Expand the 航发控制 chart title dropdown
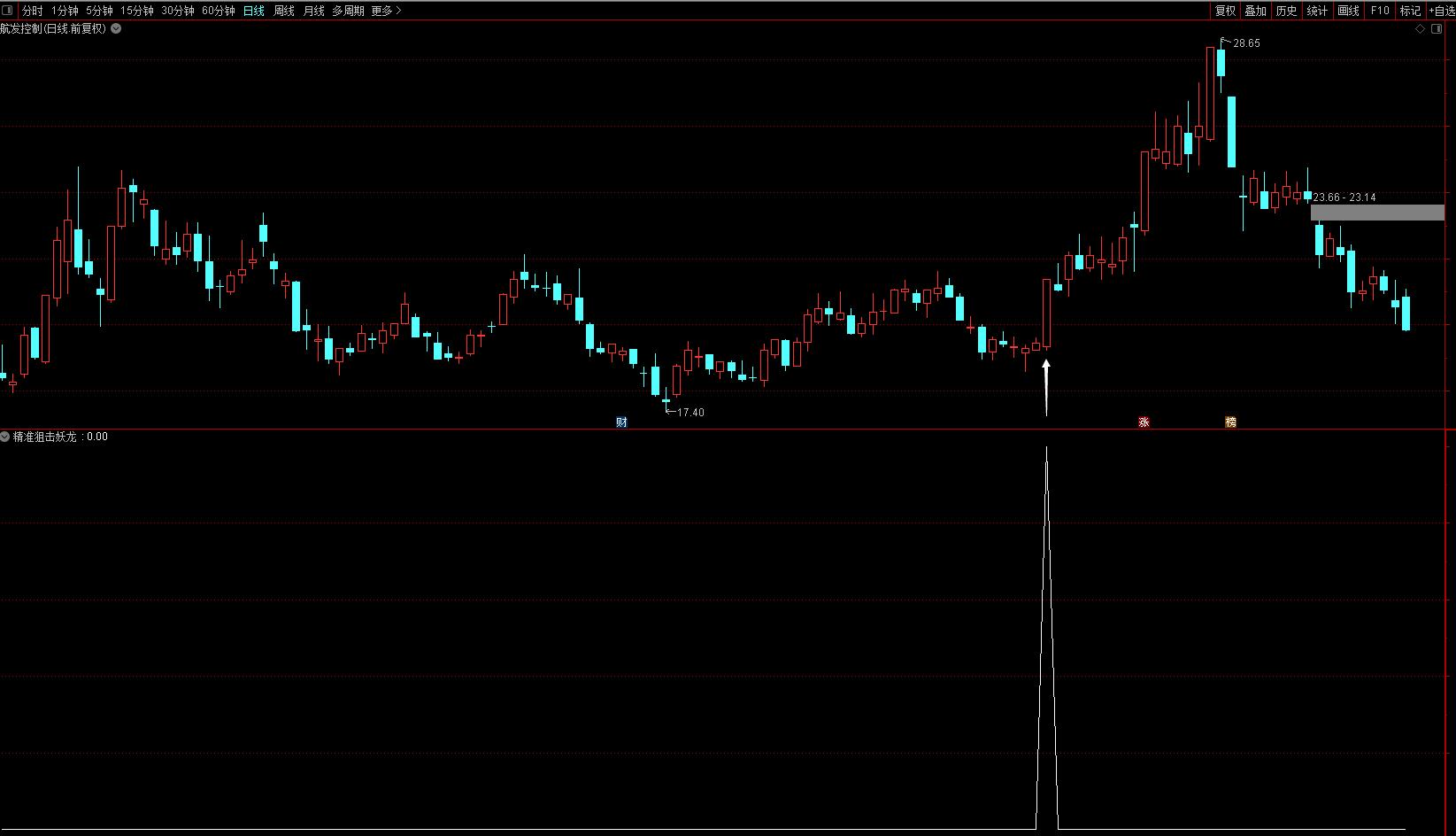The width and height of the screenshot is (1456, 836). [x=116, y=28]
